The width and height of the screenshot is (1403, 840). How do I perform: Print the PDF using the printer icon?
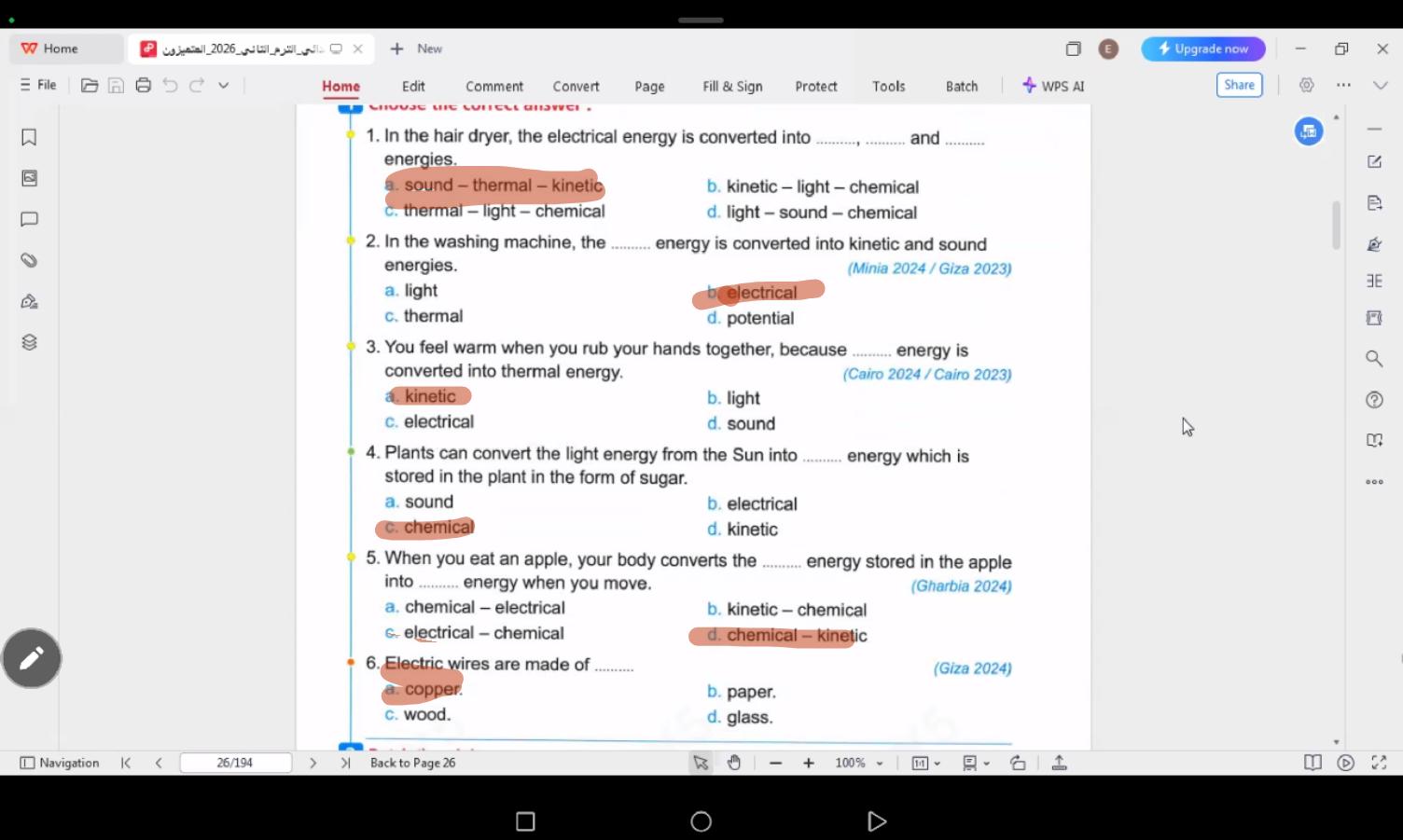[143, 85]
